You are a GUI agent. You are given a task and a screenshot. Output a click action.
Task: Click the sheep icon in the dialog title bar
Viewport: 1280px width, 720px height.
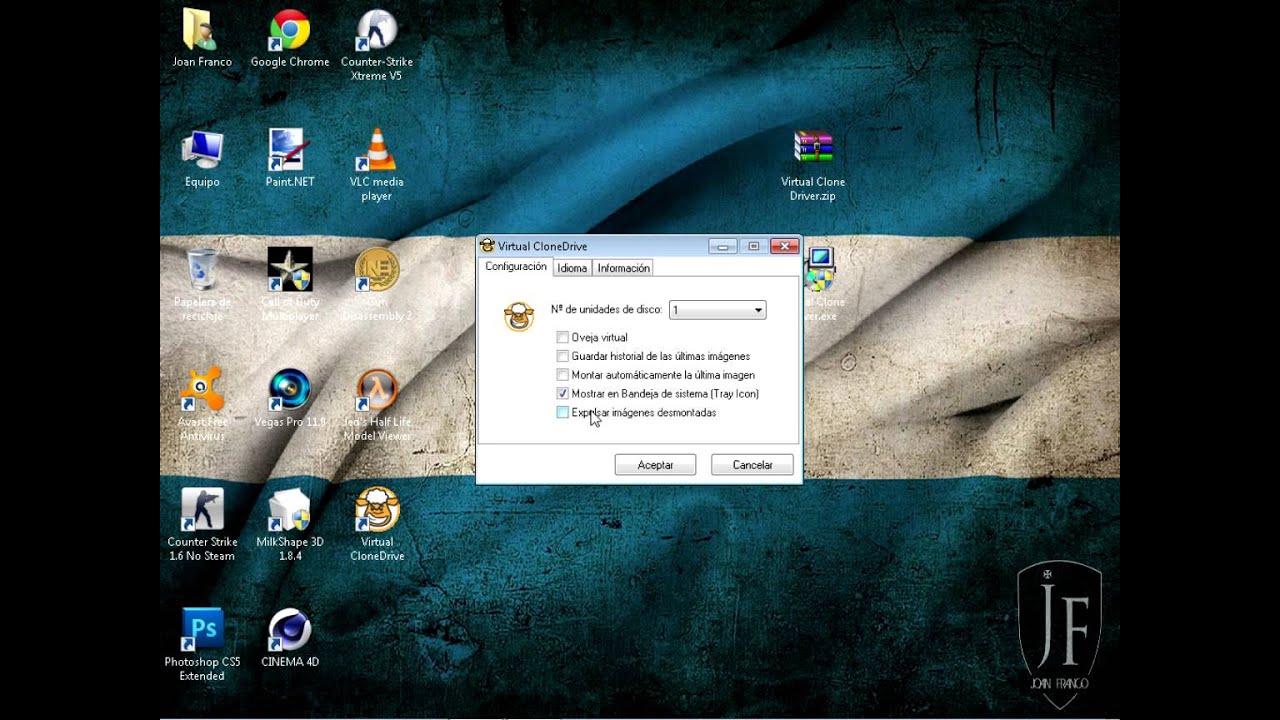click(x=487, y=246)
